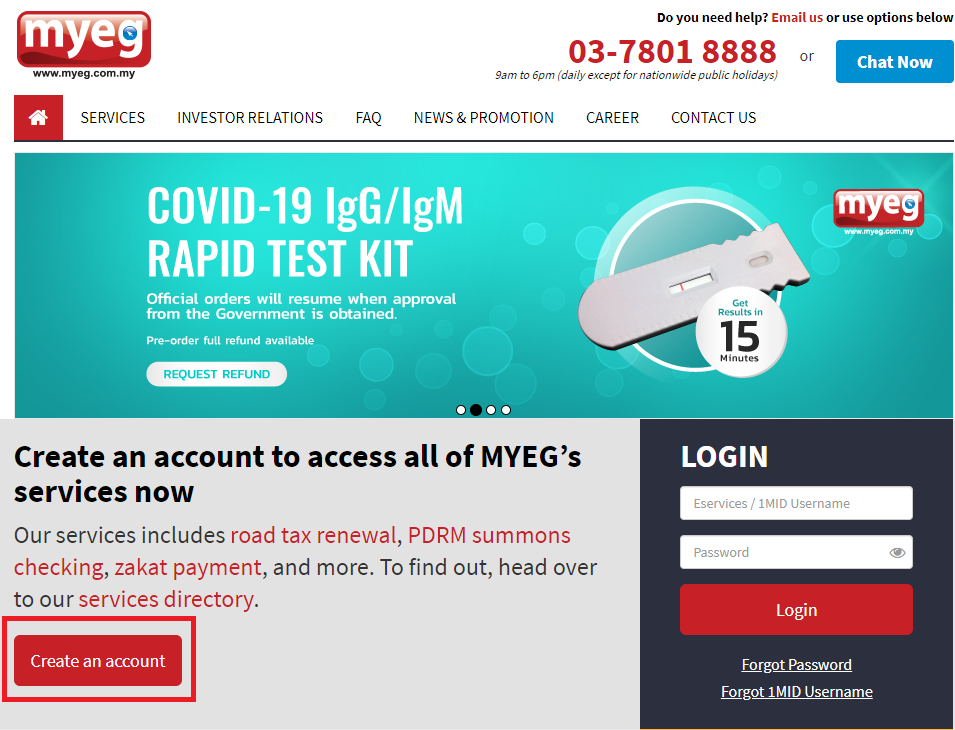Click the Chat Now button
955x730 pixels.
[x=894, y=61]
